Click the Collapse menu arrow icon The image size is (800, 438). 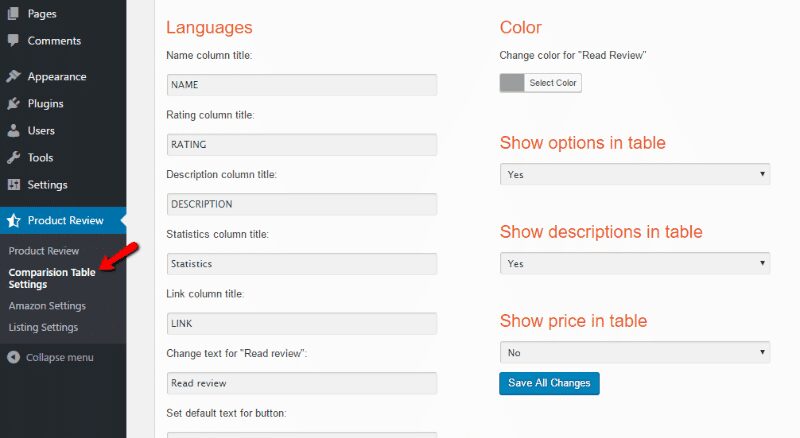14,357
